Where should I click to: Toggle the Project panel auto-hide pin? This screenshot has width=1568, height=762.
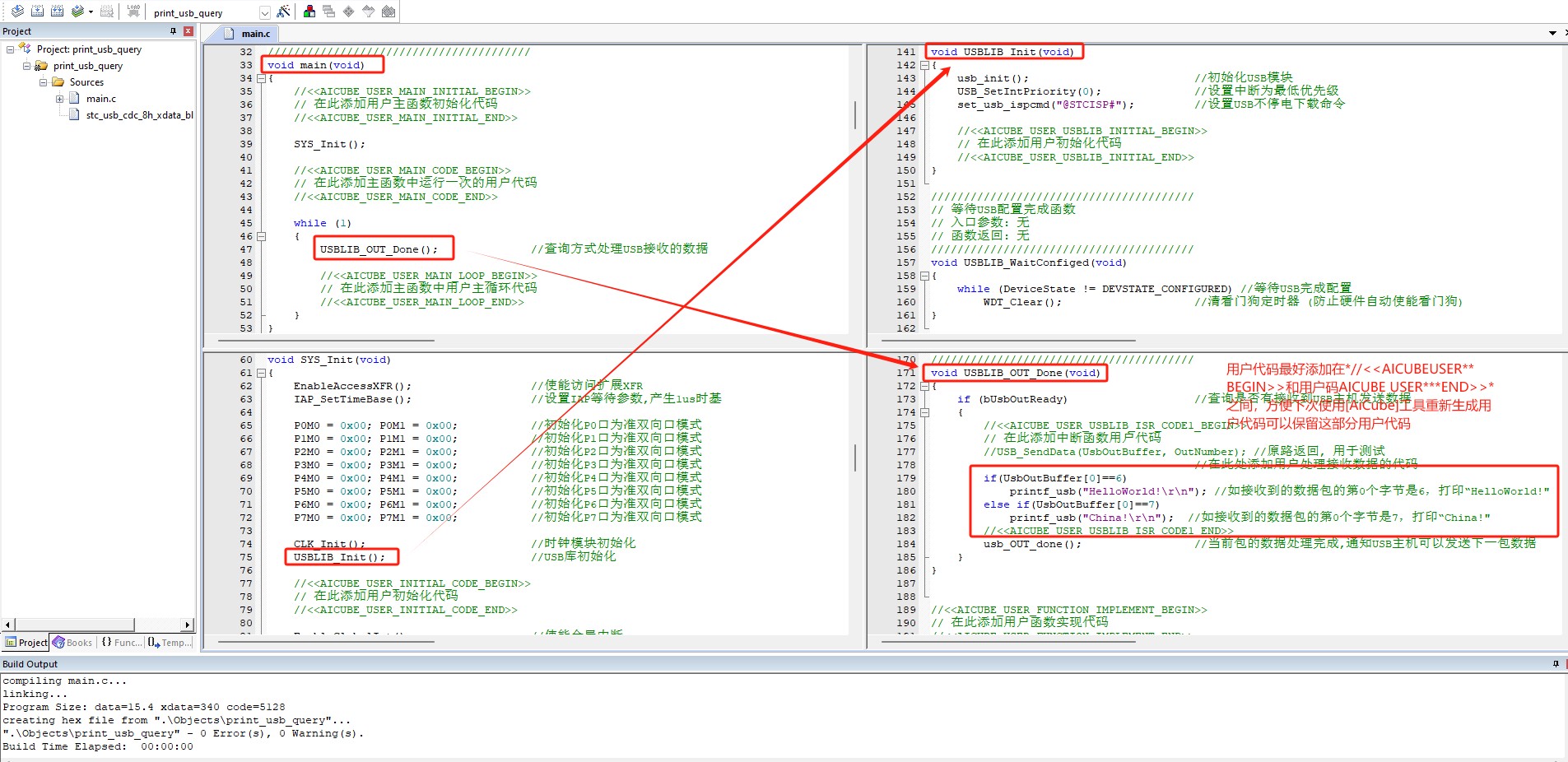pos(173,31)
